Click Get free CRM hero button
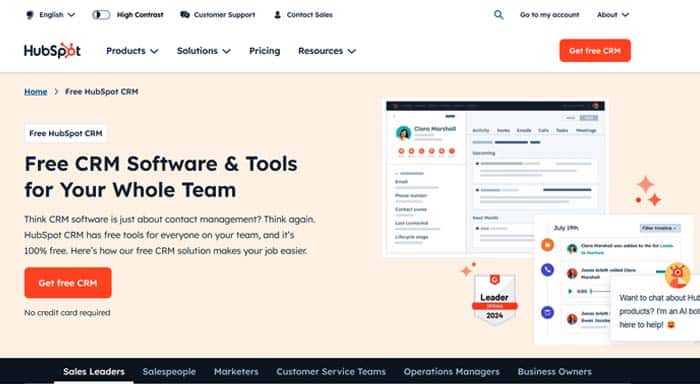The height and width of the screenshot is (384, 700). pos(68,283)
